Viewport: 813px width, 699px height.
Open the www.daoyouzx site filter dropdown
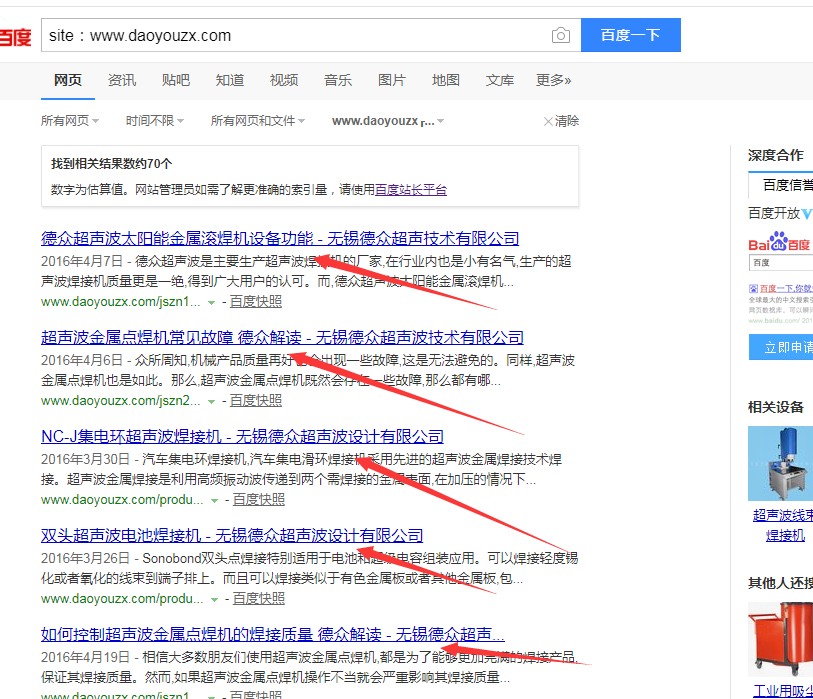[388, 121]
